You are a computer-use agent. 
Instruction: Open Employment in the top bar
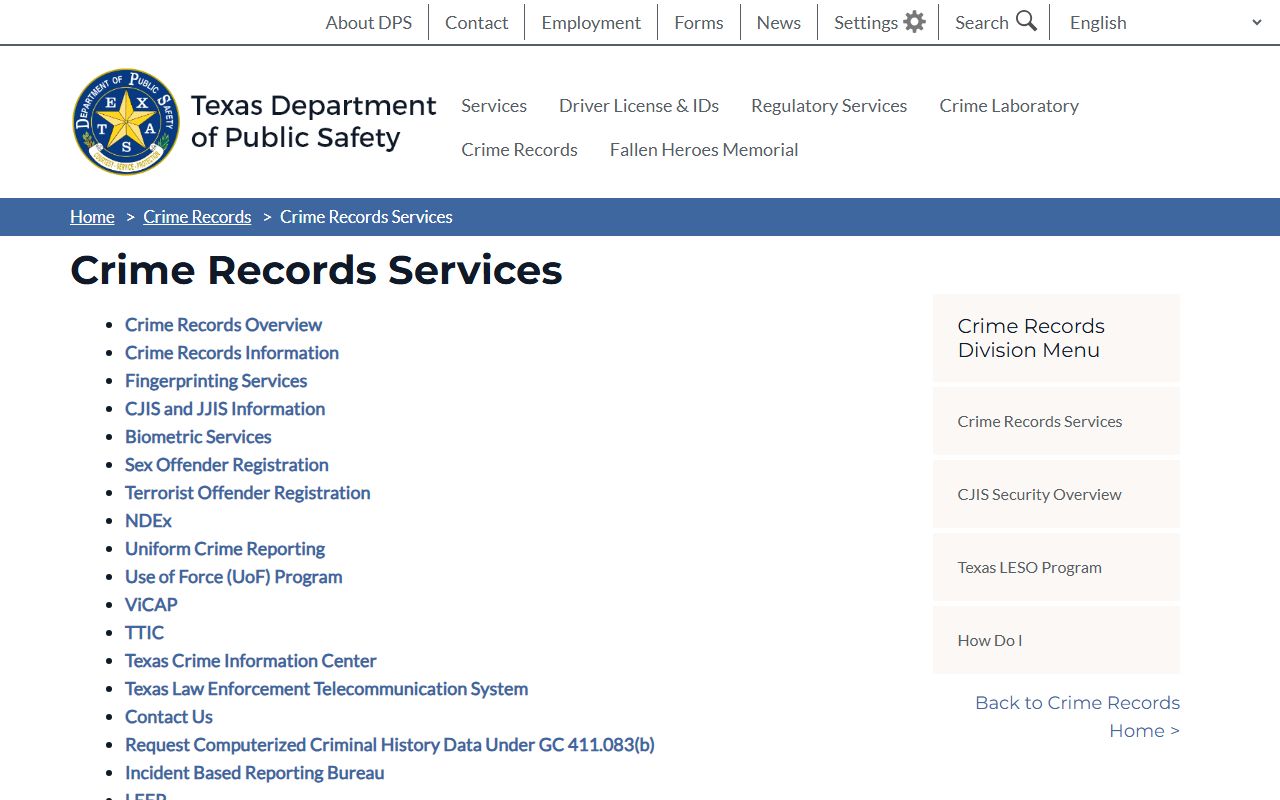[591, 22]
